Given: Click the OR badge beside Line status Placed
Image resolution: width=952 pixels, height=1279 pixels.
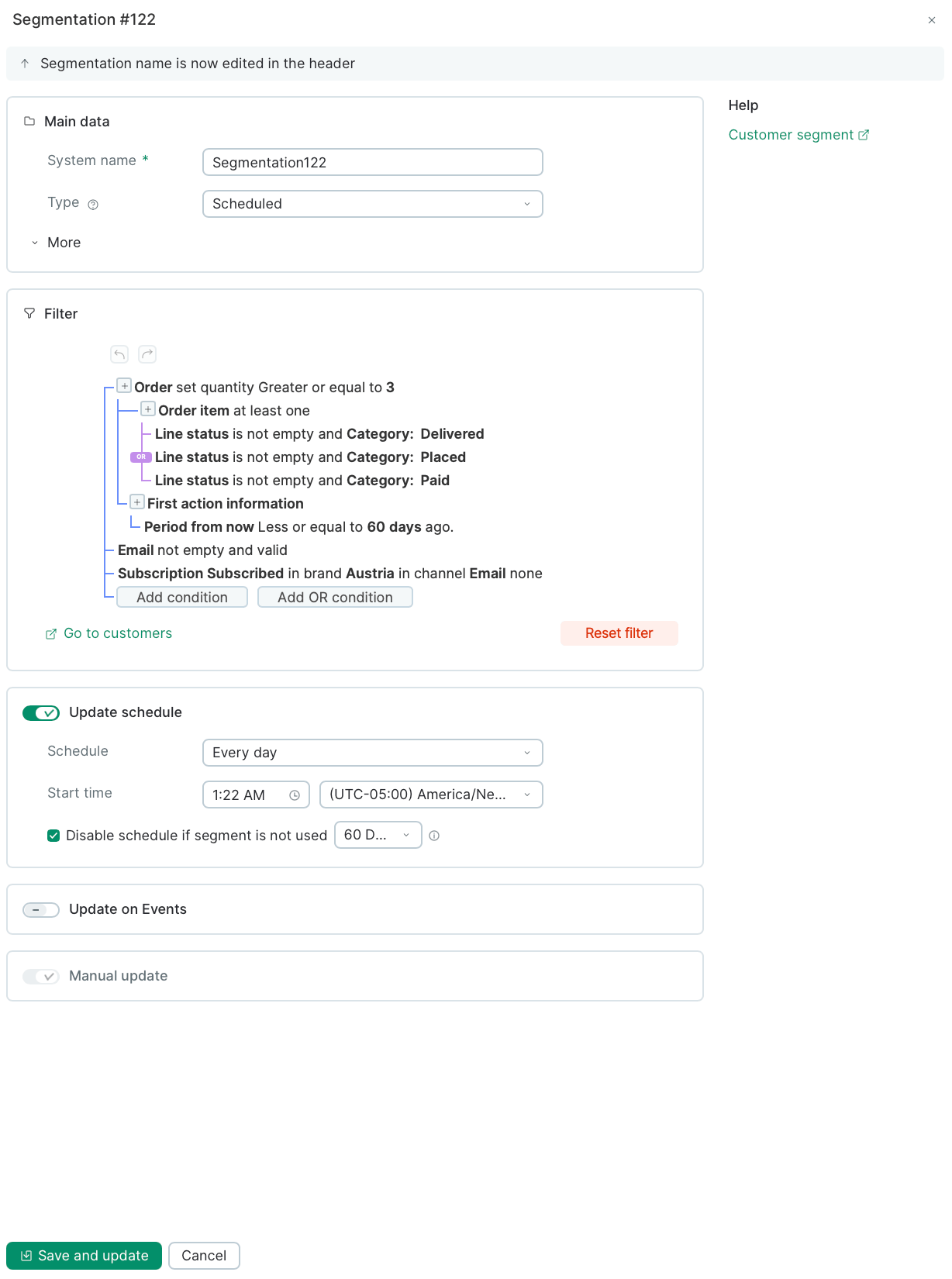Looking at the screenshot, I should (140, 457).
